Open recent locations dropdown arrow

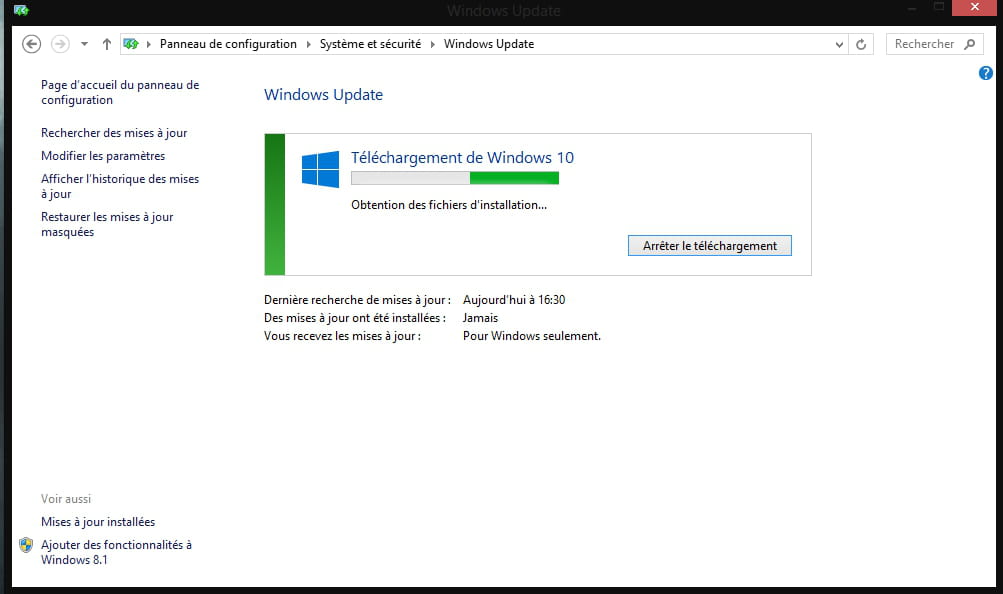tap(84, 44)
